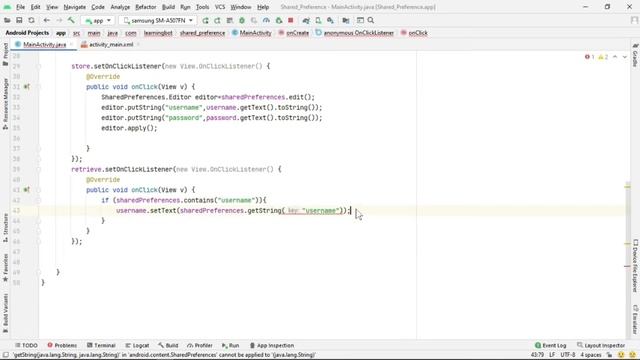Click the UTF-8 encoding selector in status bar
Screen dimensions: 640x360
click(567, 355)
